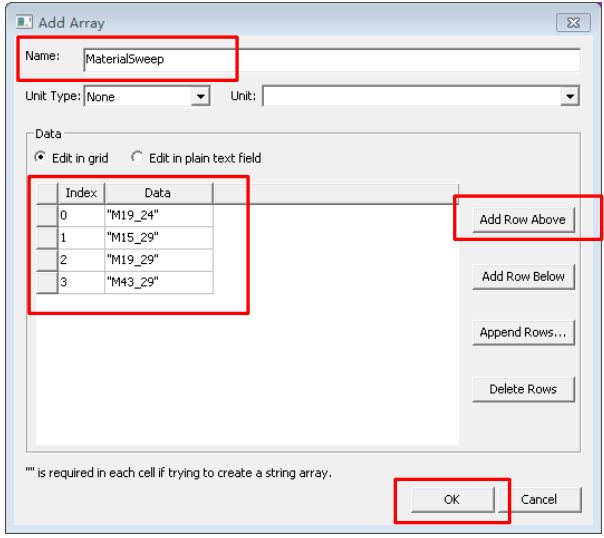Click the Name field containing MaterialSweep
604x538 pixels.
point(332,59)
